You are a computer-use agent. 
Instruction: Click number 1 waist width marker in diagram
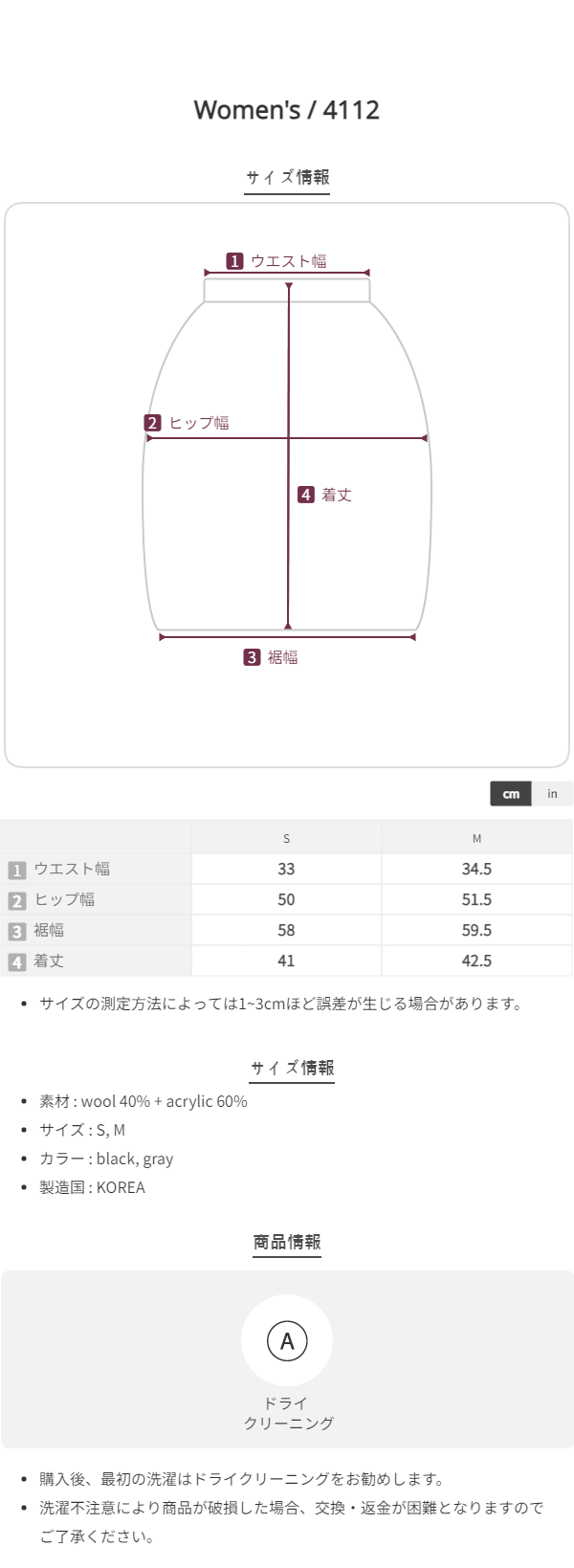tap(234, 261)
